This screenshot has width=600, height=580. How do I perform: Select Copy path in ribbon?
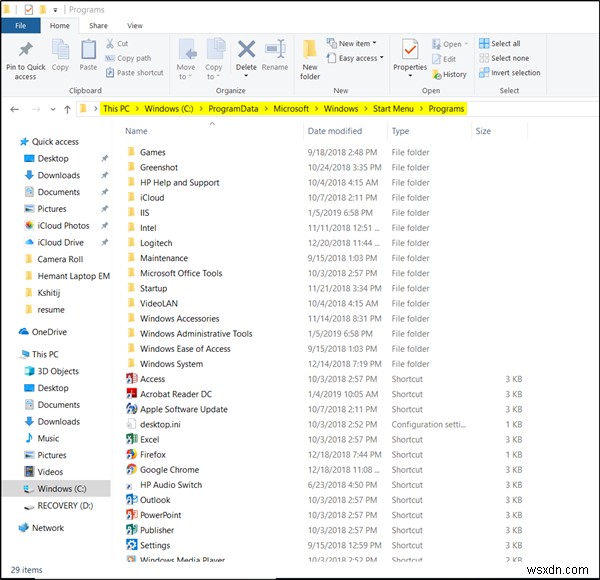(x=128, y=58)
